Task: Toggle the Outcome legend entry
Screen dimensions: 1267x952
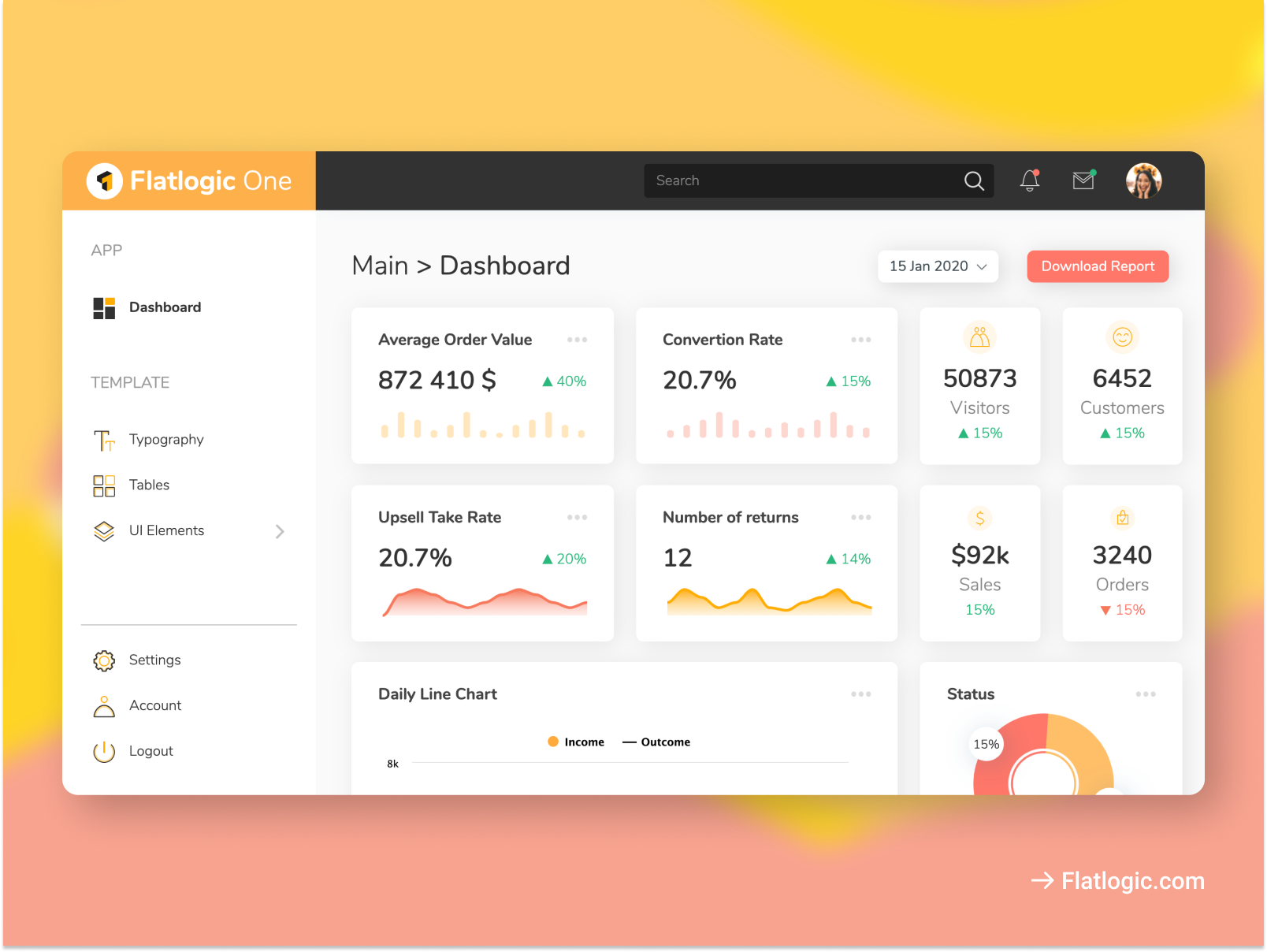Action: coord(656,742)
